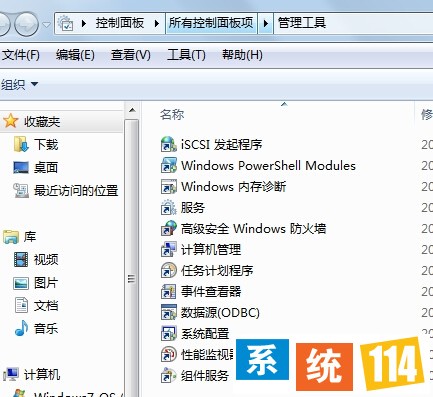Viewport: 433px width, 397px height.
Task: Select the 计算机 label in navigation pane
Action: point(42,374)
